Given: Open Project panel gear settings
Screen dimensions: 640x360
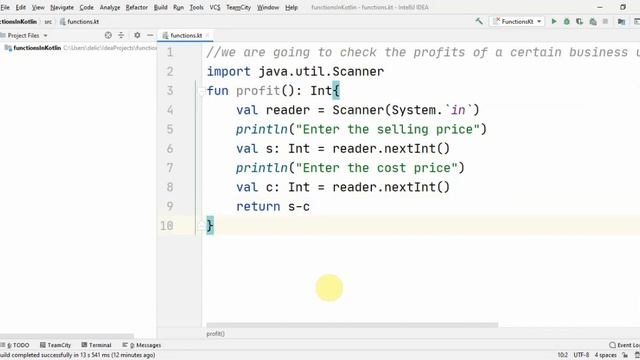Looking at the screenshot, I should point(137,36).
